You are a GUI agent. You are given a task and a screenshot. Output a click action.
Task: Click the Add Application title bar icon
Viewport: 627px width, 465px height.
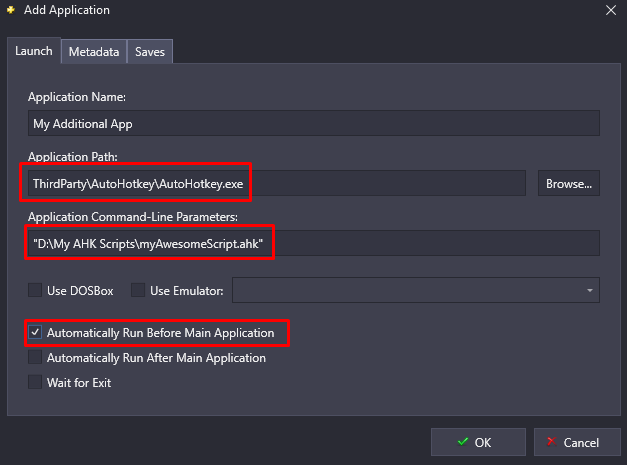[x=11, y=10]
